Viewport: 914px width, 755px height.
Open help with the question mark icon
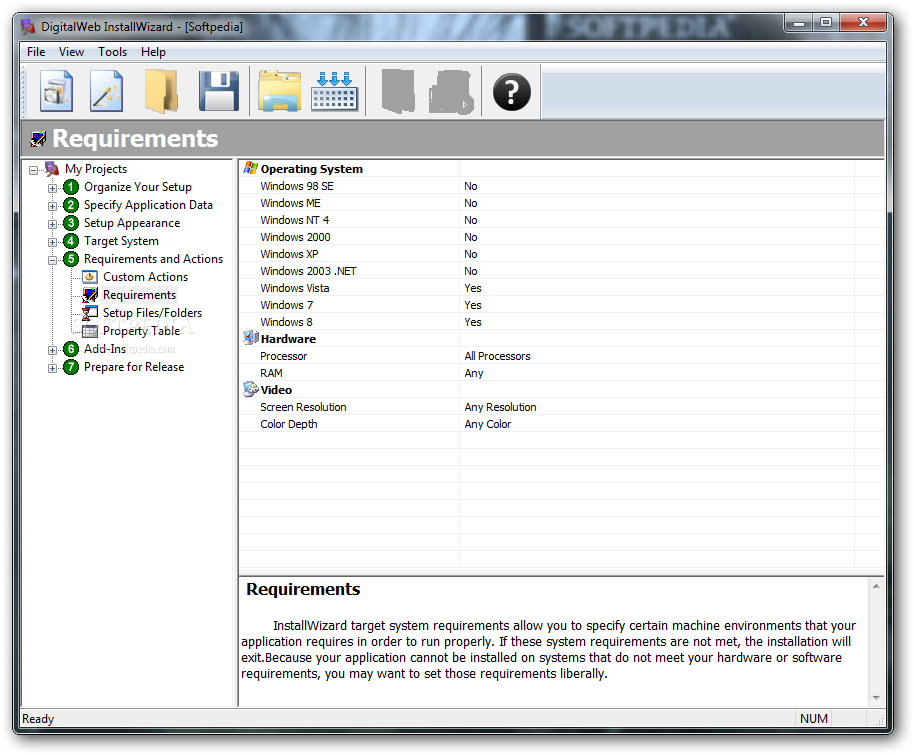pyautogui.click(x=511, y=92)
